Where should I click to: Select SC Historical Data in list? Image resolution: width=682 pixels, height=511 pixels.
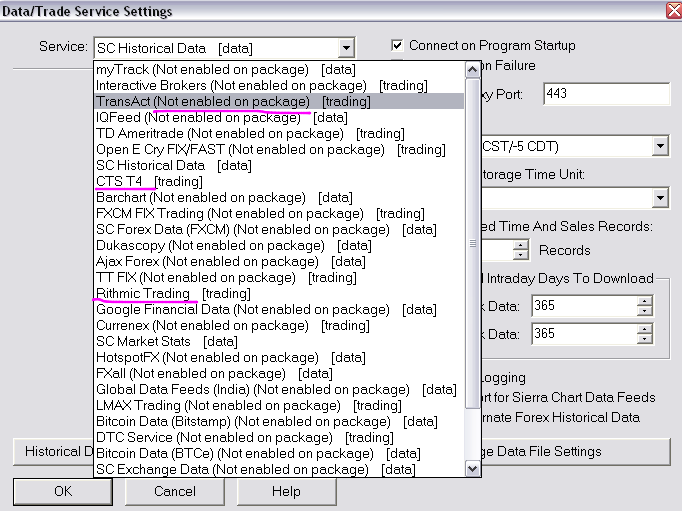[279, 166]
